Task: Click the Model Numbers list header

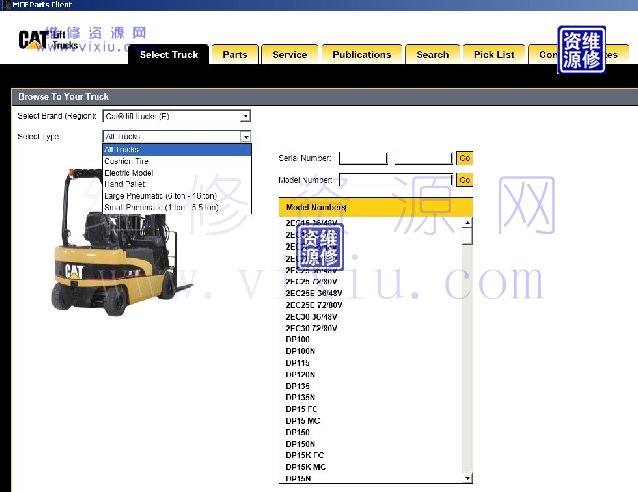Action: 376,207
